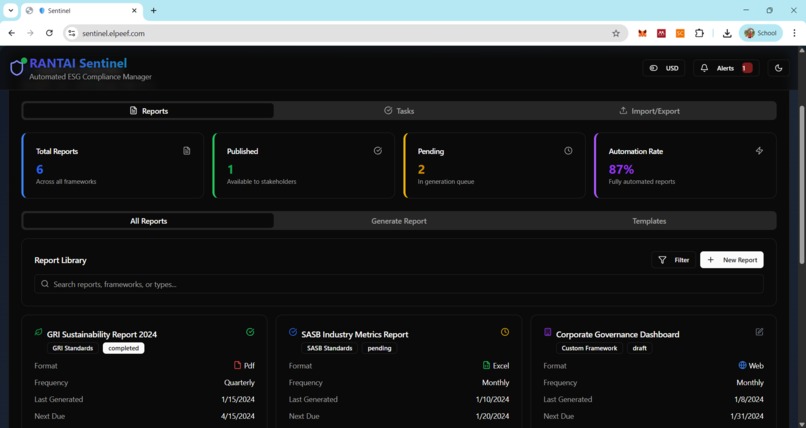Reload the page
The width and height of the screenshot is (806, 428).
tap(49, 33)
